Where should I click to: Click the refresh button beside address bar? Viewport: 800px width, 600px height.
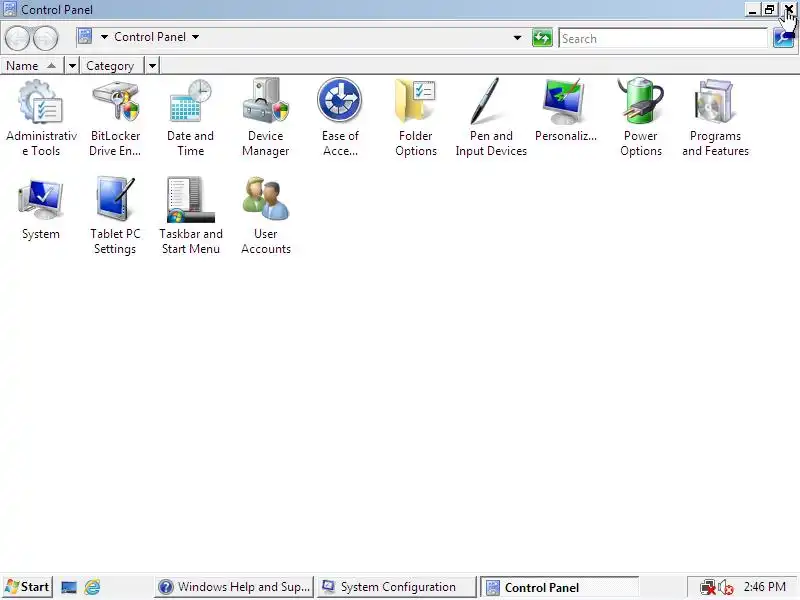coord(542,38)
